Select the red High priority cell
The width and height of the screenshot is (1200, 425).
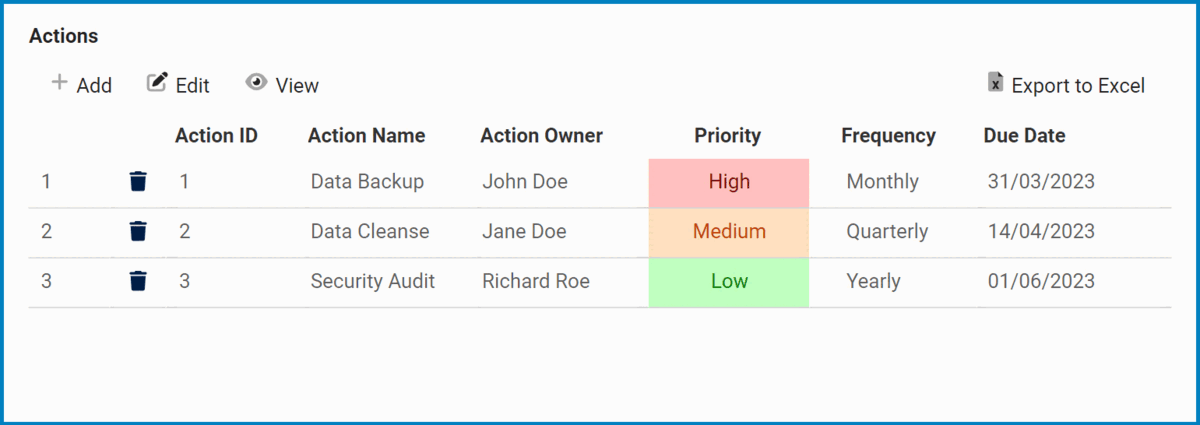[x=729, y=182]
